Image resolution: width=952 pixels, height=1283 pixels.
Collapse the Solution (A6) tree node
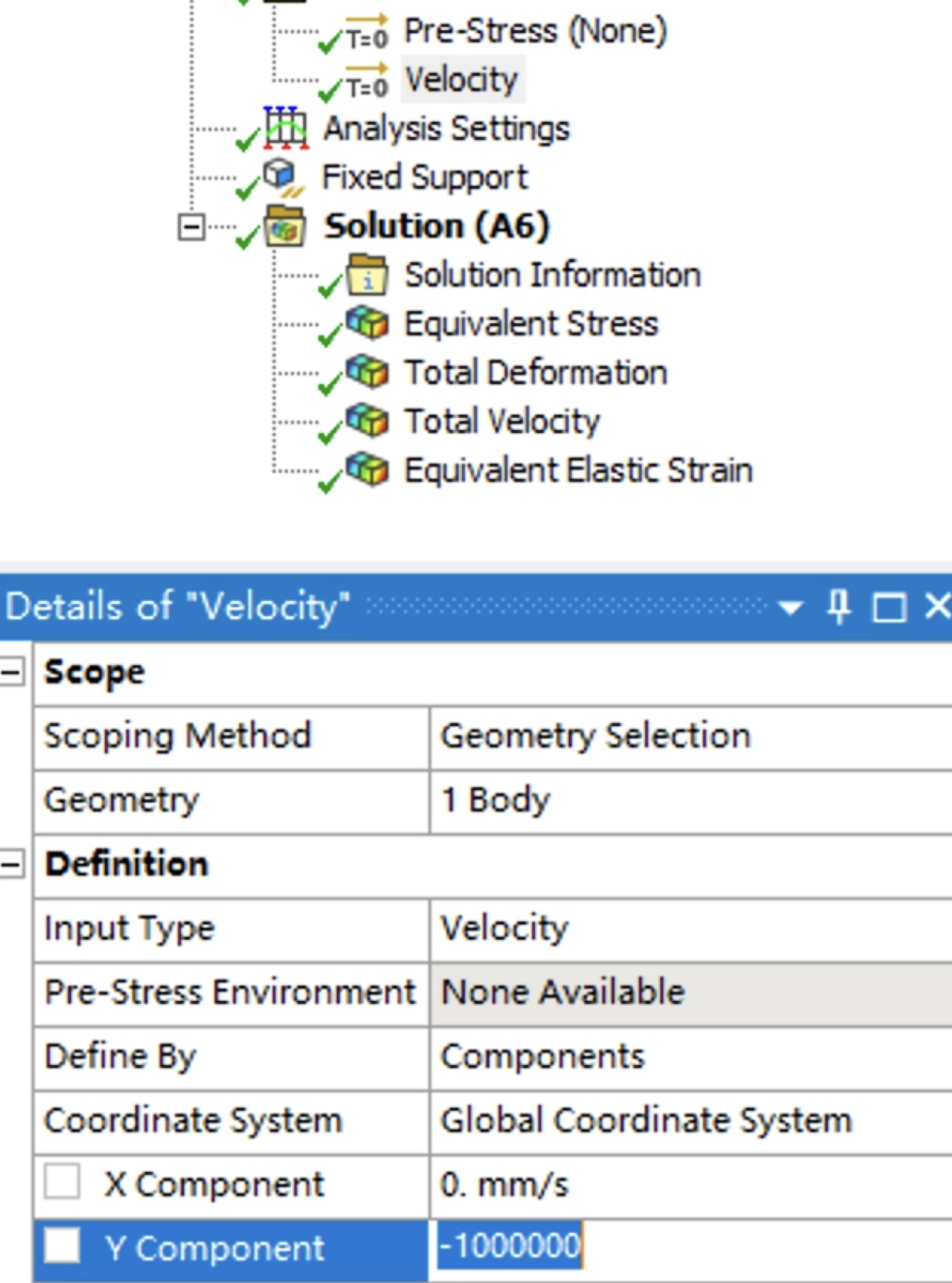click(191, 227)
